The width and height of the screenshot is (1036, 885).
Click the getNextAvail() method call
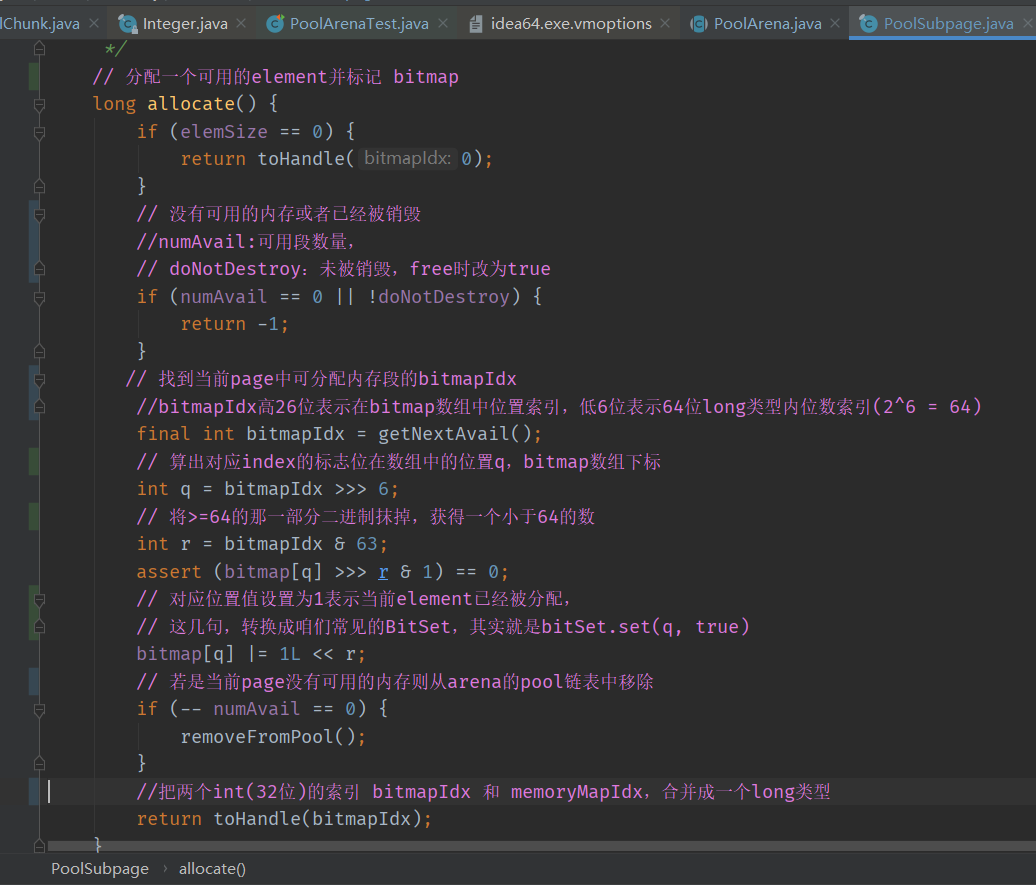(x=455, y=434)
